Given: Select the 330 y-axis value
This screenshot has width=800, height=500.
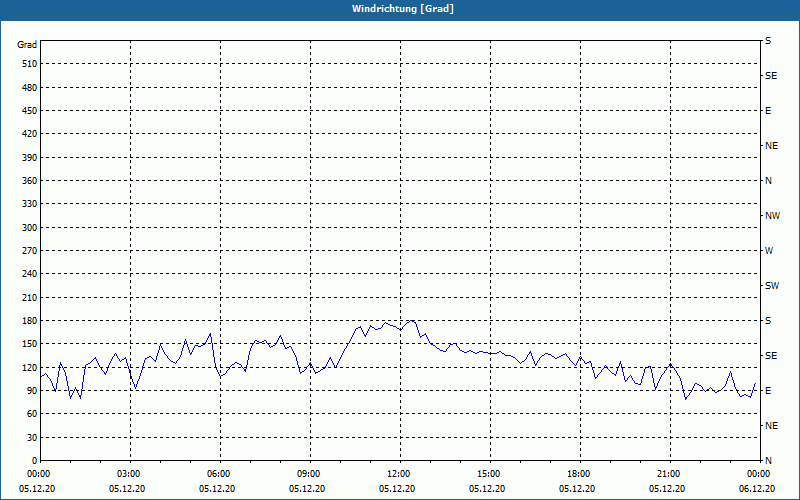Looking at the screenshot, I should pos(30,204).
